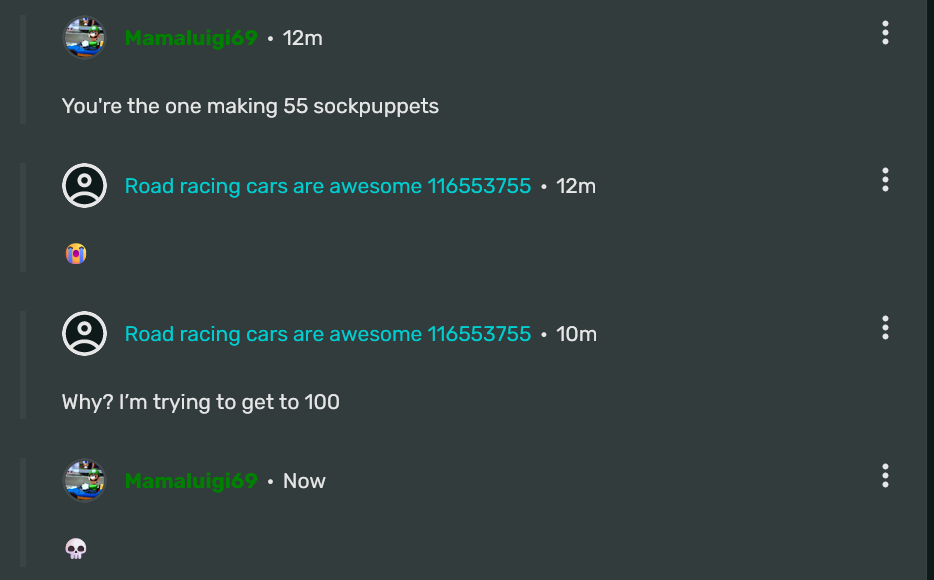This screenshot has width=934, height=580.
Task: Click 12m timestamp beside Road racing cars username
Action: (576, 186)
